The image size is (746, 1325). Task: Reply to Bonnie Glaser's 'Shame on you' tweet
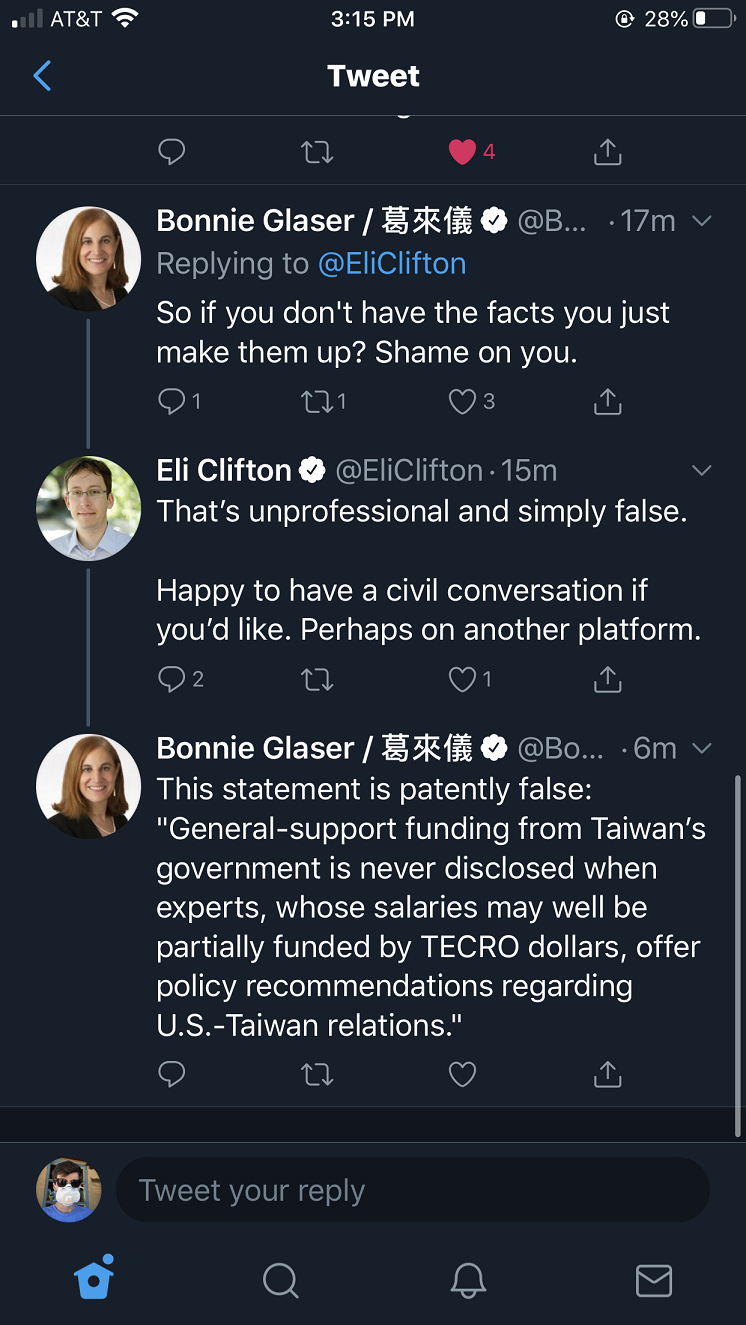pos(172,402)
